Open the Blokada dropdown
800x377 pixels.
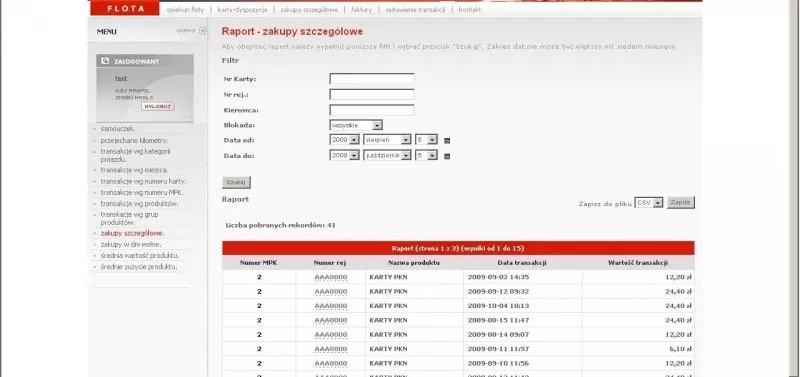pos(356,125)
